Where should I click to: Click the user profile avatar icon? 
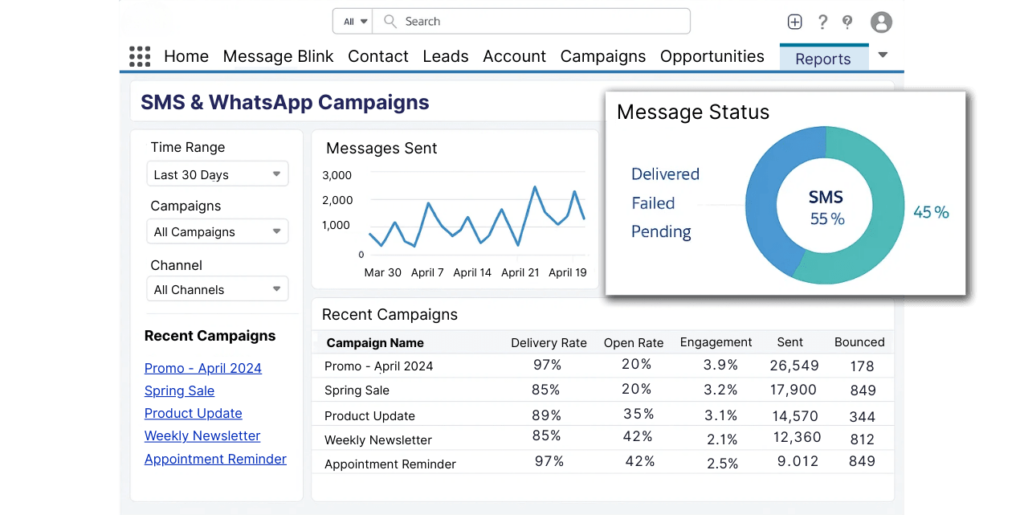[881, 22]
